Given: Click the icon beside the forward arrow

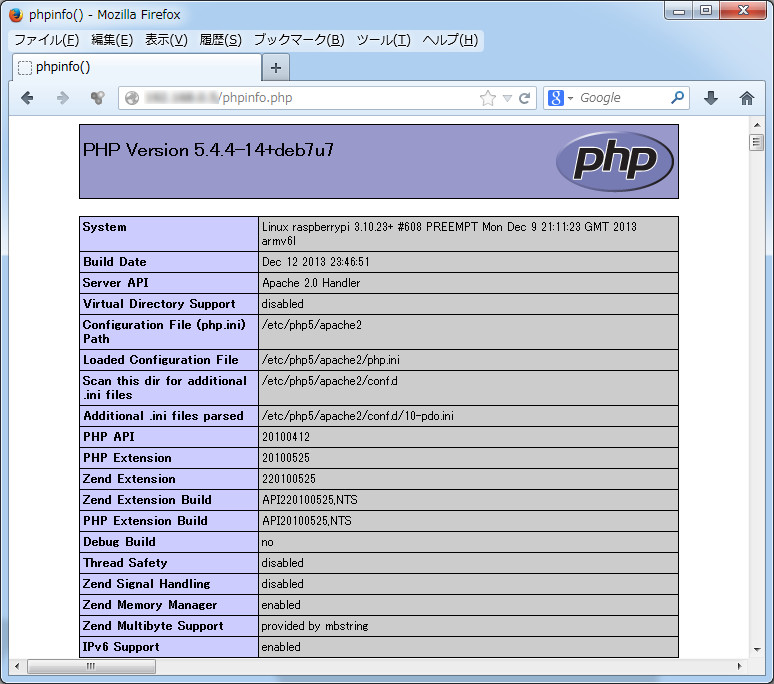Looking at the screenshot, I should coord(97,98).
